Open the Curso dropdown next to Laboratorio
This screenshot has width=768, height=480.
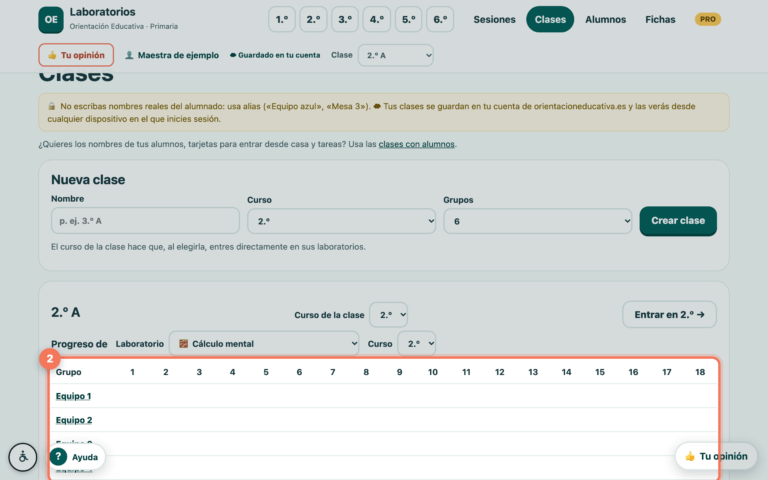pyautogui.click(x=416, y=343)
